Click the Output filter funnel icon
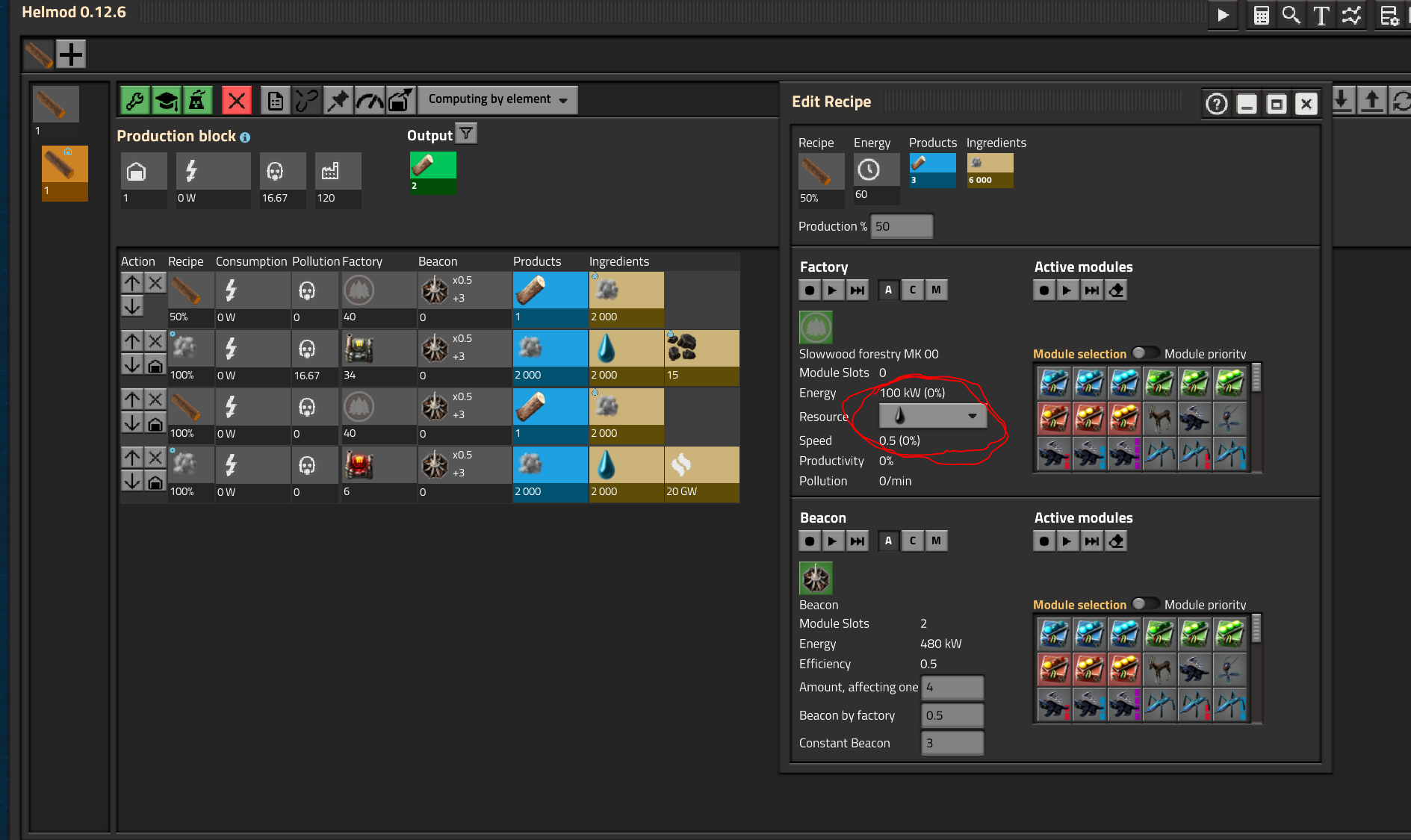This screenshot has width=1411, height=840. pyautogui.click(x=466, y=134)
